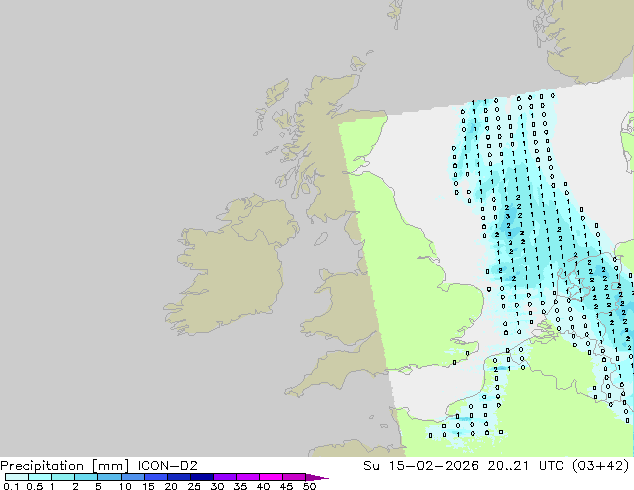Screen dimensions: 634x490
Task: Click the 35–40 mm legend swatch
Action: point(248,477)
